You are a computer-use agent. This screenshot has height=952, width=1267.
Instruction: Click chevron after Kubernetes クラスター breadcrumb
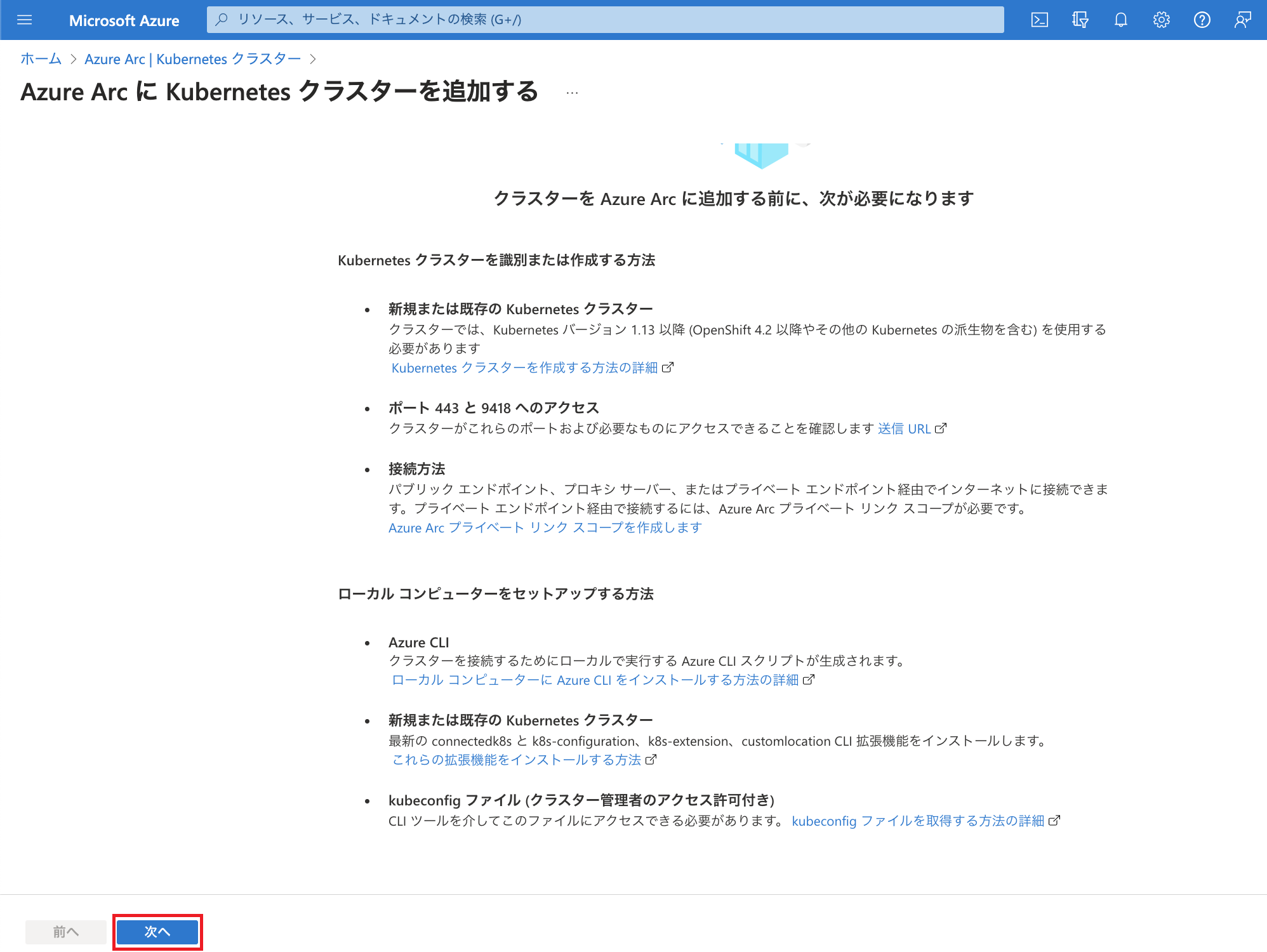(x=312, y=59)
